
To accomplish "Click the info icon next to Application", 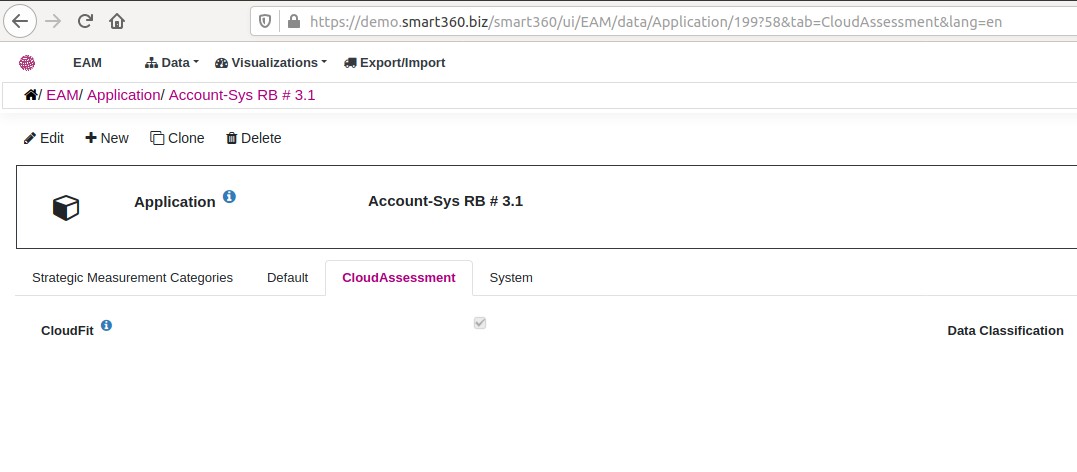I will click(x=229, y=196).
